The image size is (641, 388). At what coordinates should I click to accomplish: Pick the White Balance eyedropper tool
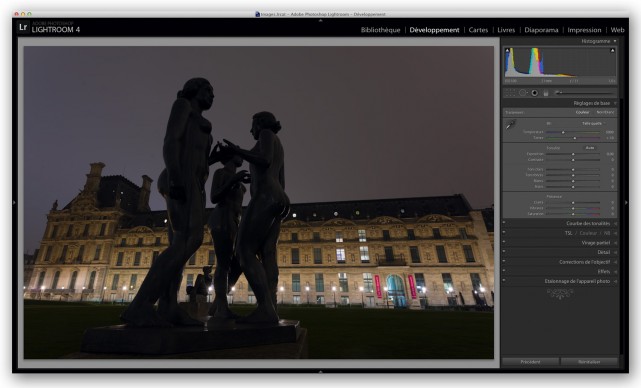click(x=510, y=125)
